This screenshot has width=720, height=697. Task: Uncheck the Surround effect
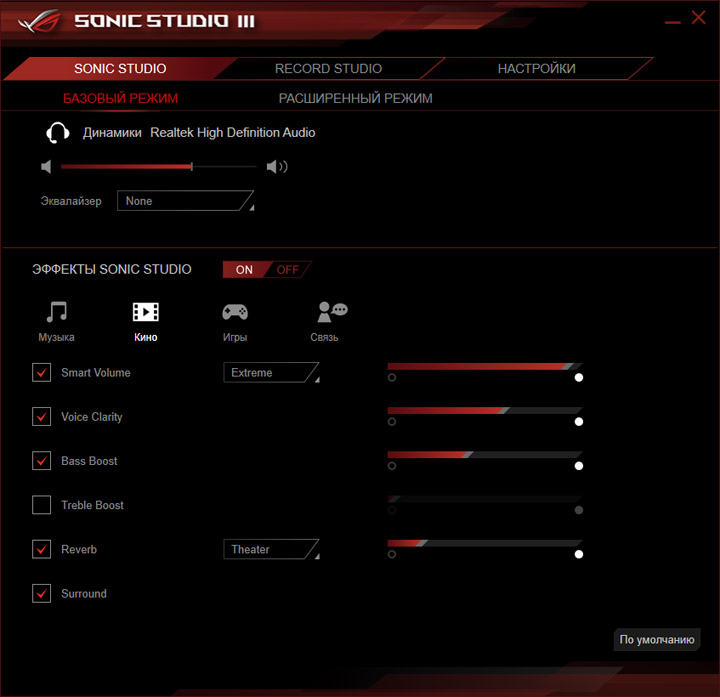[x=41, y=593]
